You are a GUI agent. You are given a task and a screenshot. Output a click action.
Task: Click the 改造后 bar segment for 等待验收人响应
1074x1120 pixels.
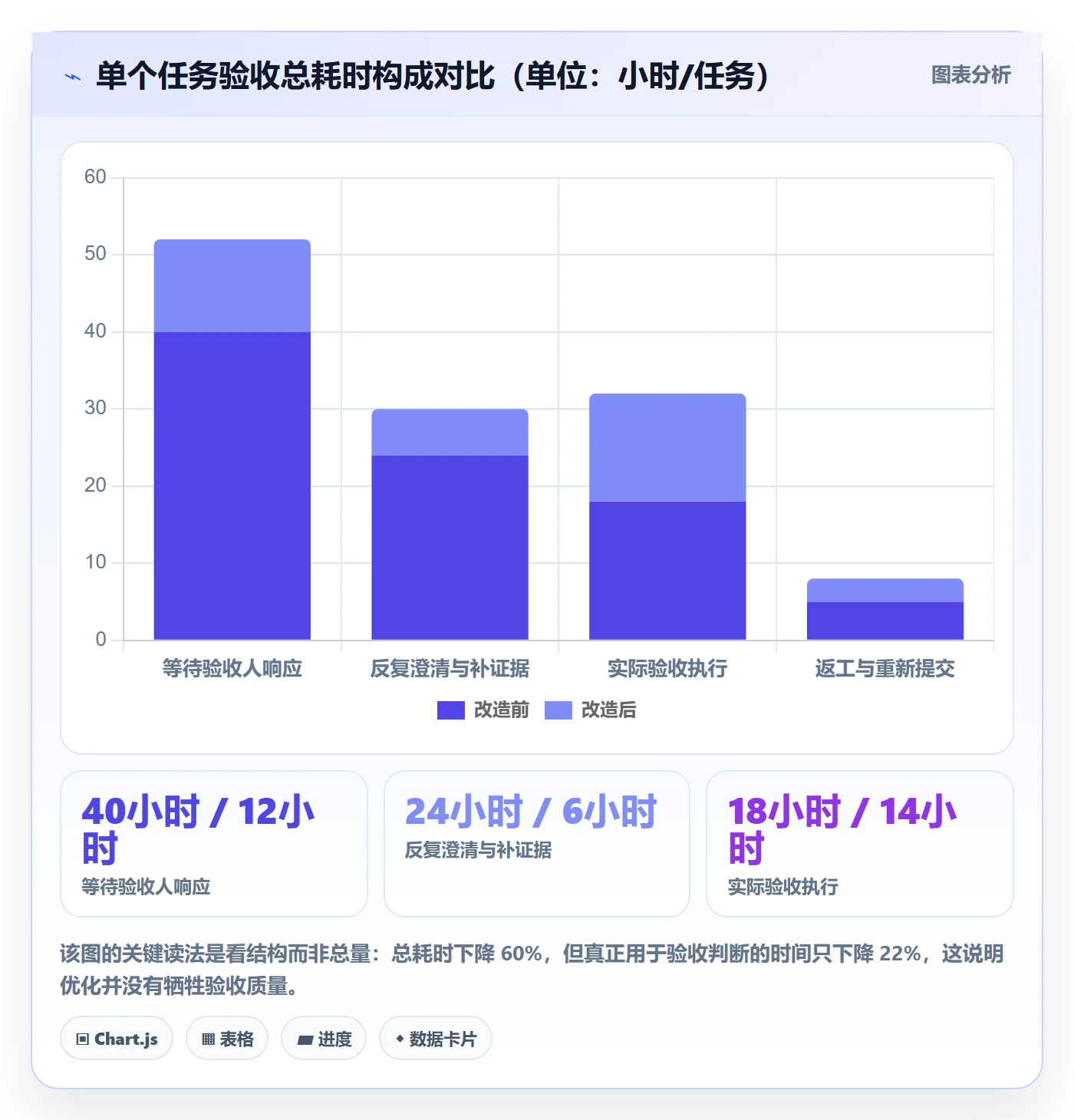click(232, 285)
